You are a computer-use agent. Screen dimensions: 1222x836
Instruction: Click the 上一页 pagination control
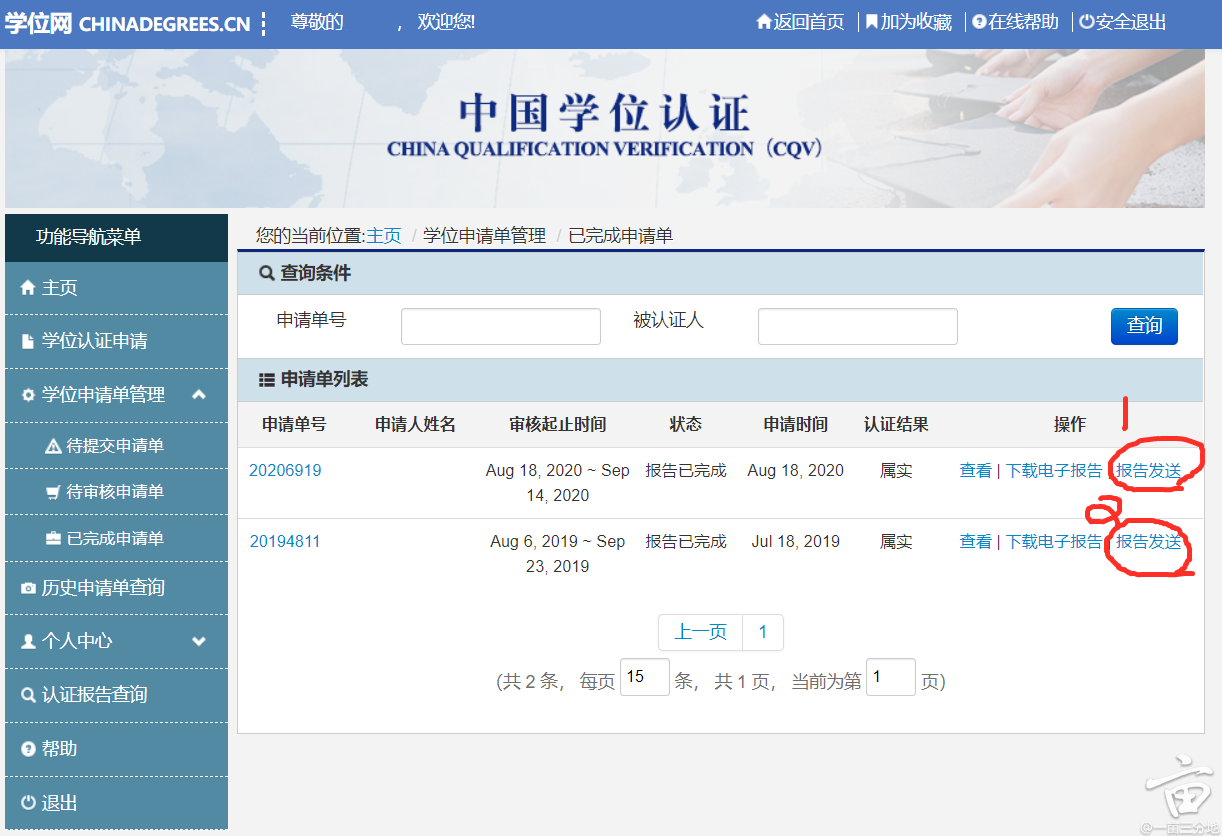point(700,632)
